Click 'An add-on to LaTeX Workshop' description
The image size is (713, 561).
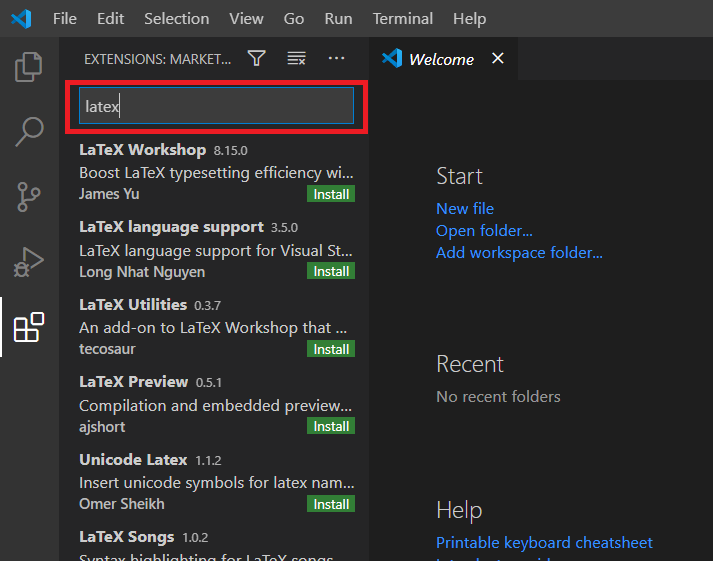click(213, 328)
